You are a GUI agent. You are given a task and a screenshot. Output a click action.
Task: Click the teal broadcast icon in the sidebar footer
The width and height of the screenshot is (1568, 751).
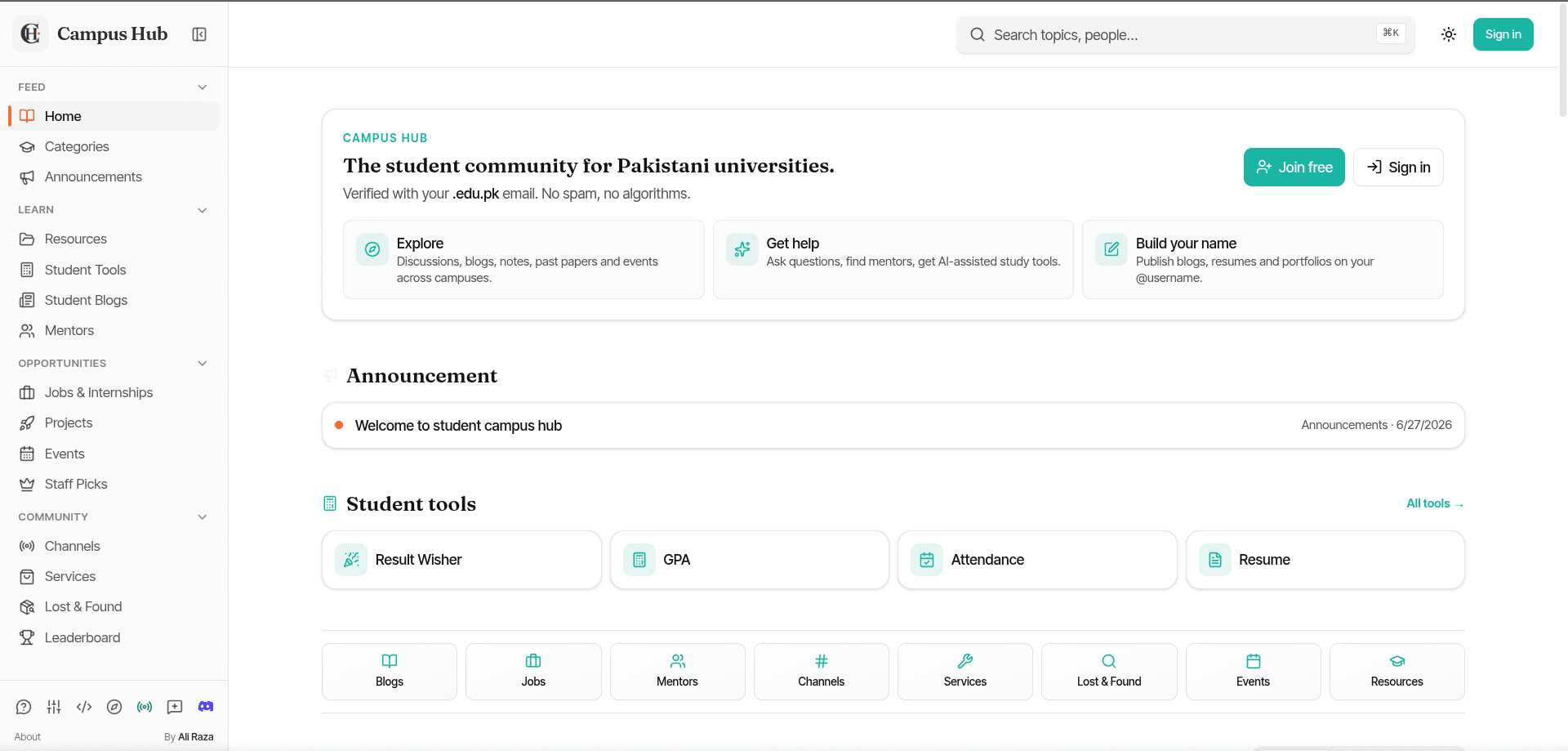[145, 707]
